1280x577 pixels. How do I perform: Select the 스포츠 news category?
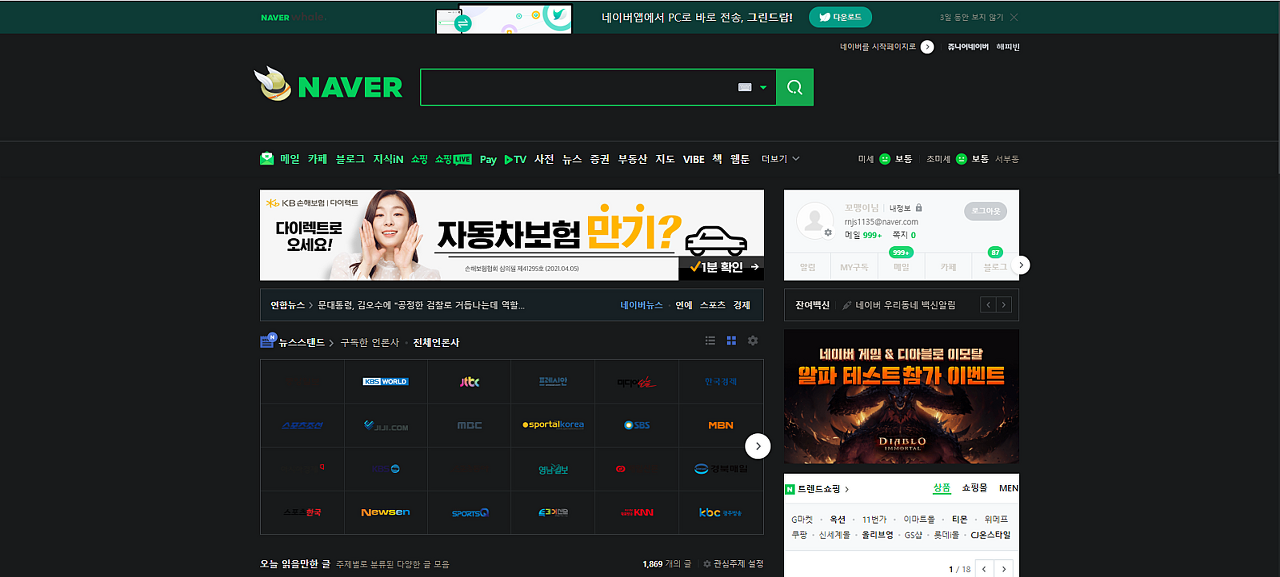[712, 305]
